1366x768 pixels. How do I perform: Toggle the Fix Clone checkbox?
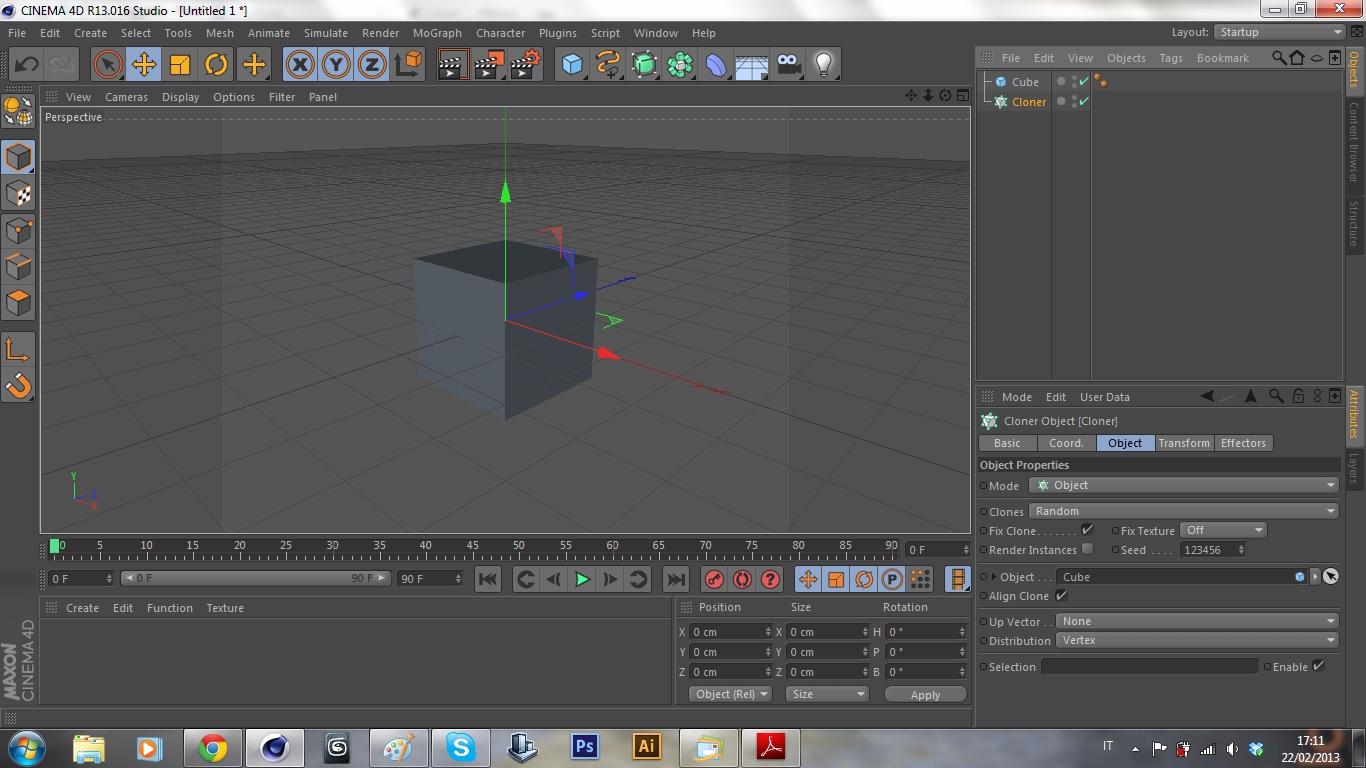pyautogui.click(x=1088, y=530)
